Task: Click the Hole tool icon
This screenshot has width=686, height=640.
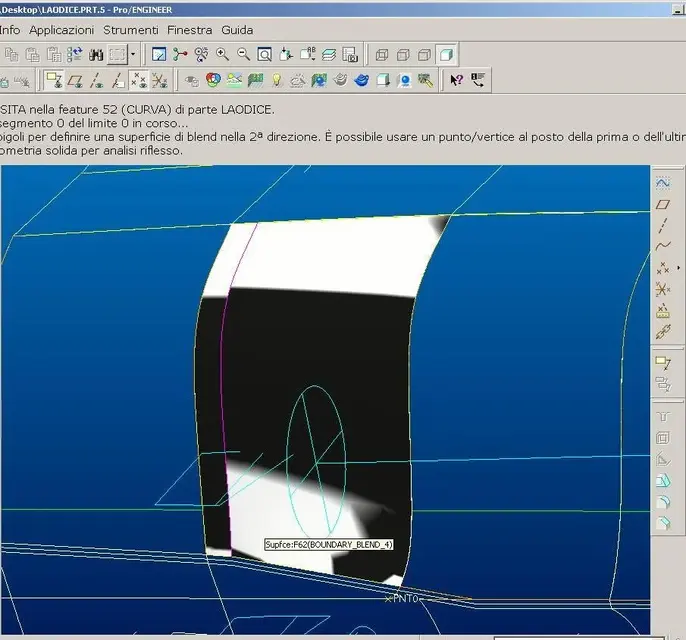Action: pyautogui.click(x=663, y=416)
